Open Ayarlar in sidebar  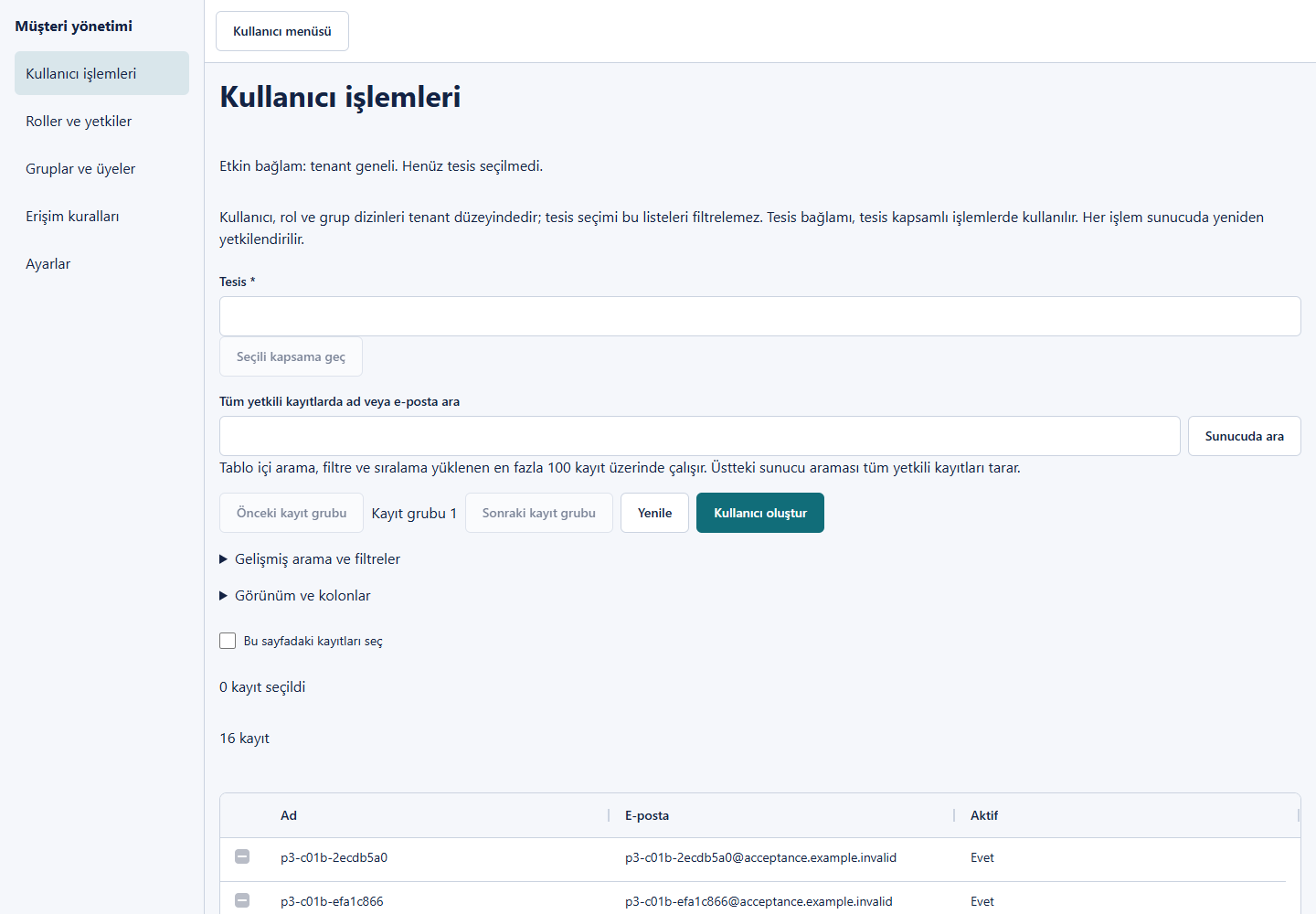[x=101, y=263]
